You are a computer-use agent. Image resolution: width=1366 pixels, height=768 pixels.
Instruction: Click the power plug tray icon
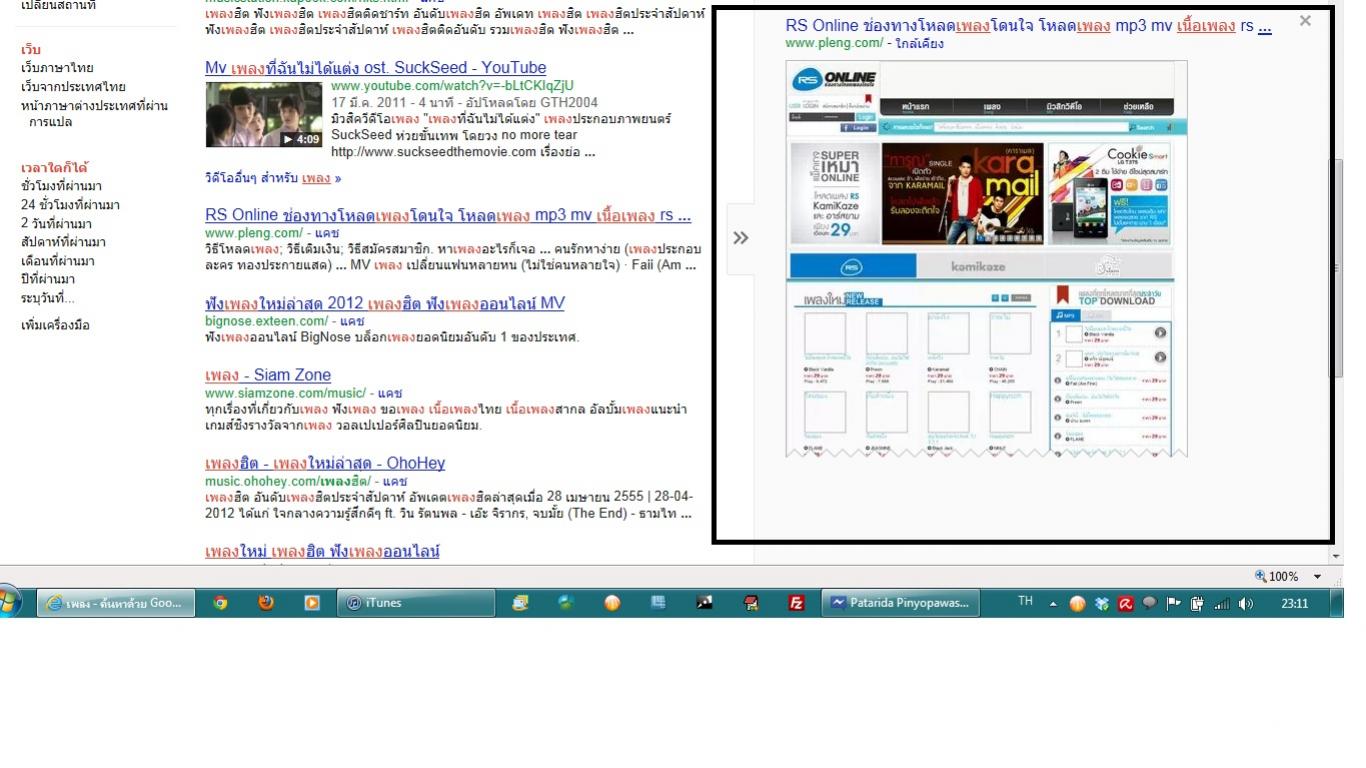pyautogui.click(x=1197, y=603)
